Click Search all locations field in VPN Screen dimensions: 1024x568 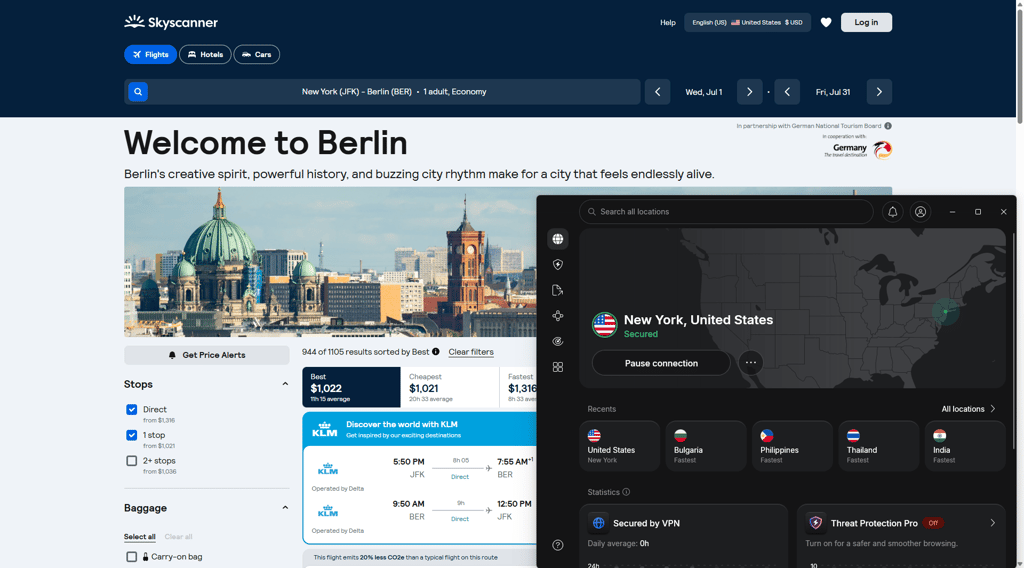[x=726, y=212]
